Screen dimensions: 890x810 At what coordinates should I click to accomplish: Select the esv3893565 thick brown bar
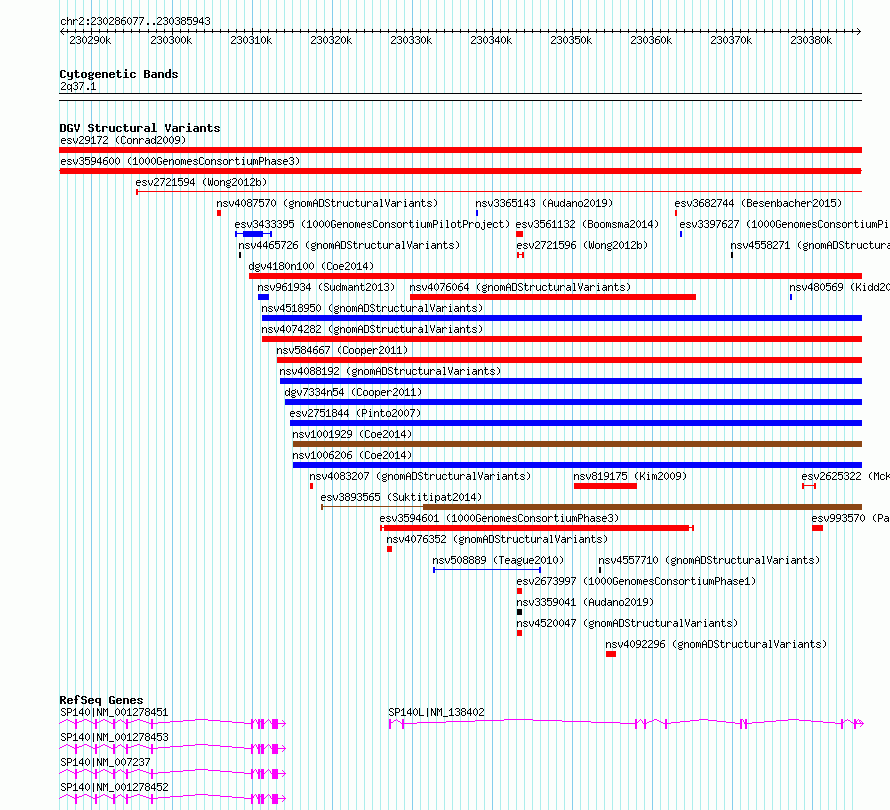[643, 507]
